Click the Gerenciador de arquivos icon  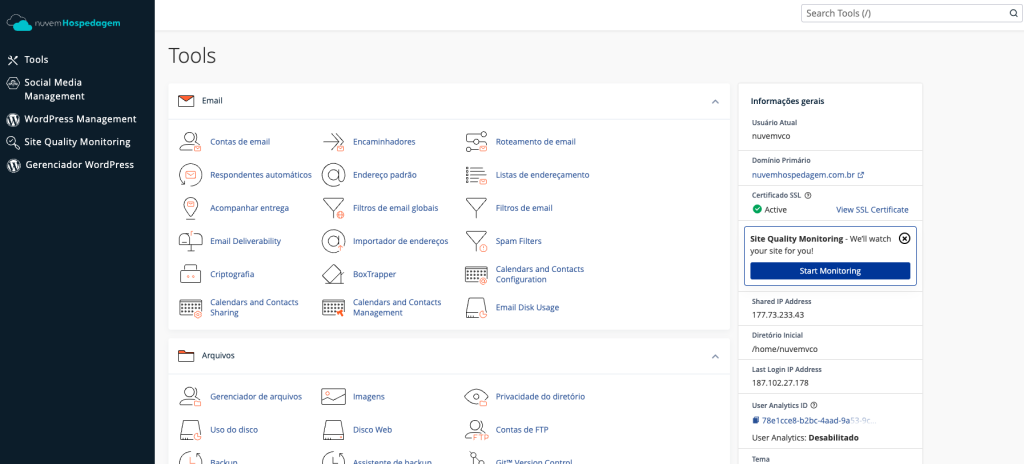(x=190, y=396)
